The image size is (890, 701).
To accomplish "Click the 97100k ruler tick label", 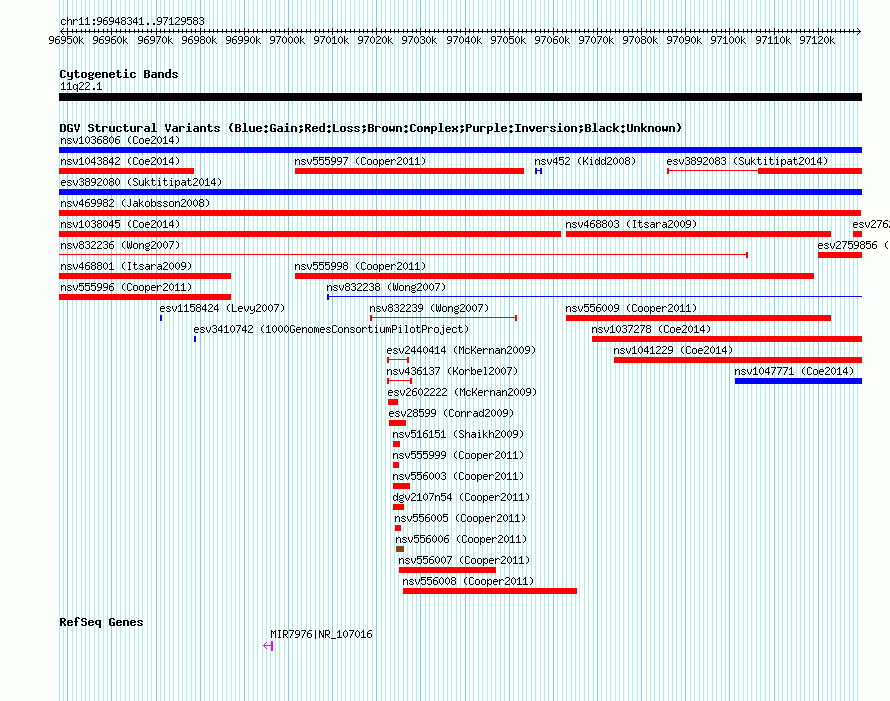I will tap(728, 40).
